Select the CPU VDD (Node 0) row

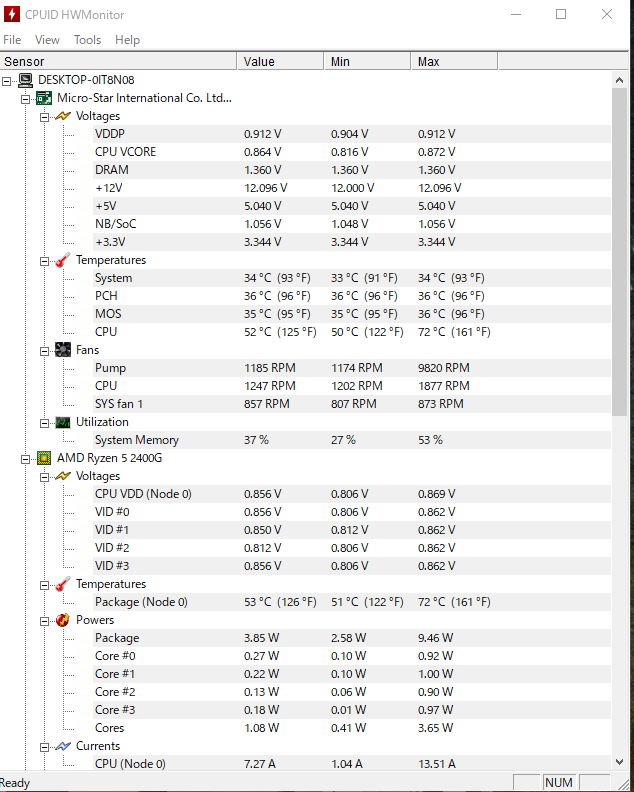[x=352, y=494]
